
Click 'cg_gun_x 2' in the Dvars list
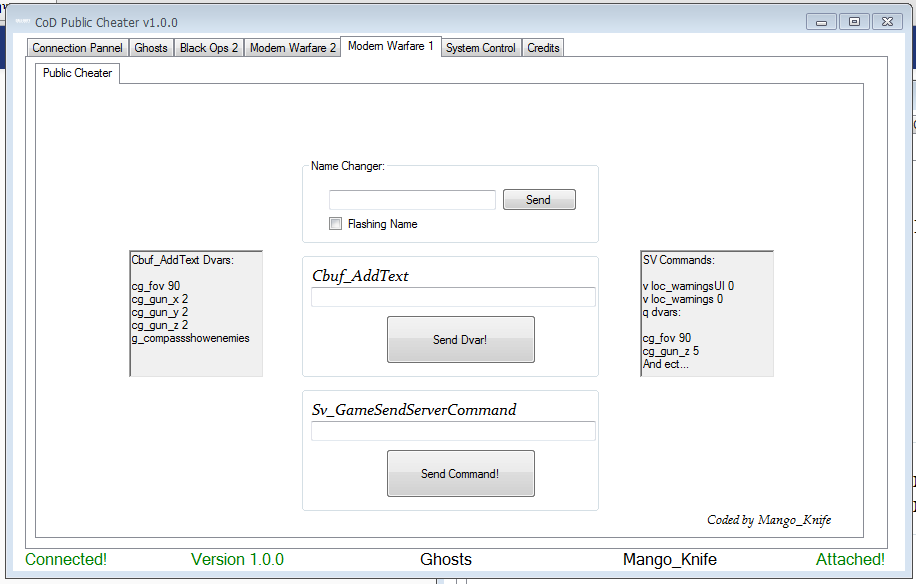click(x=159, y=299)
